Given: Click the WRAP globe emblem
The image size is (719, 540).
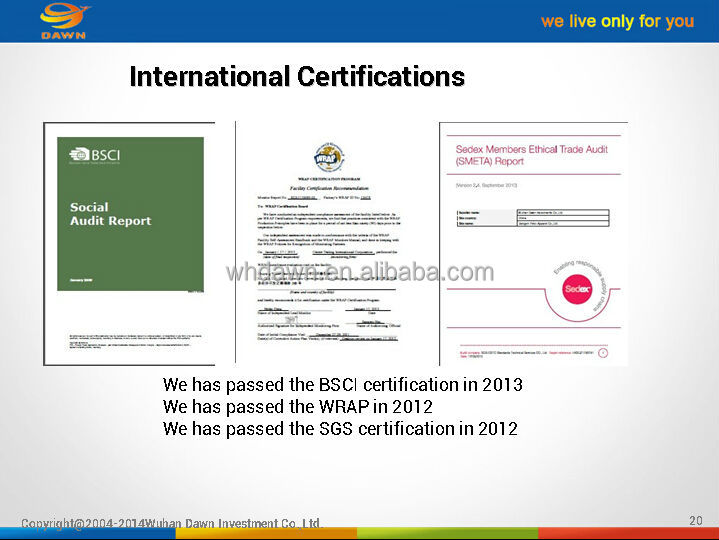Looking at the screenshot, I should (x=329, y=157).
